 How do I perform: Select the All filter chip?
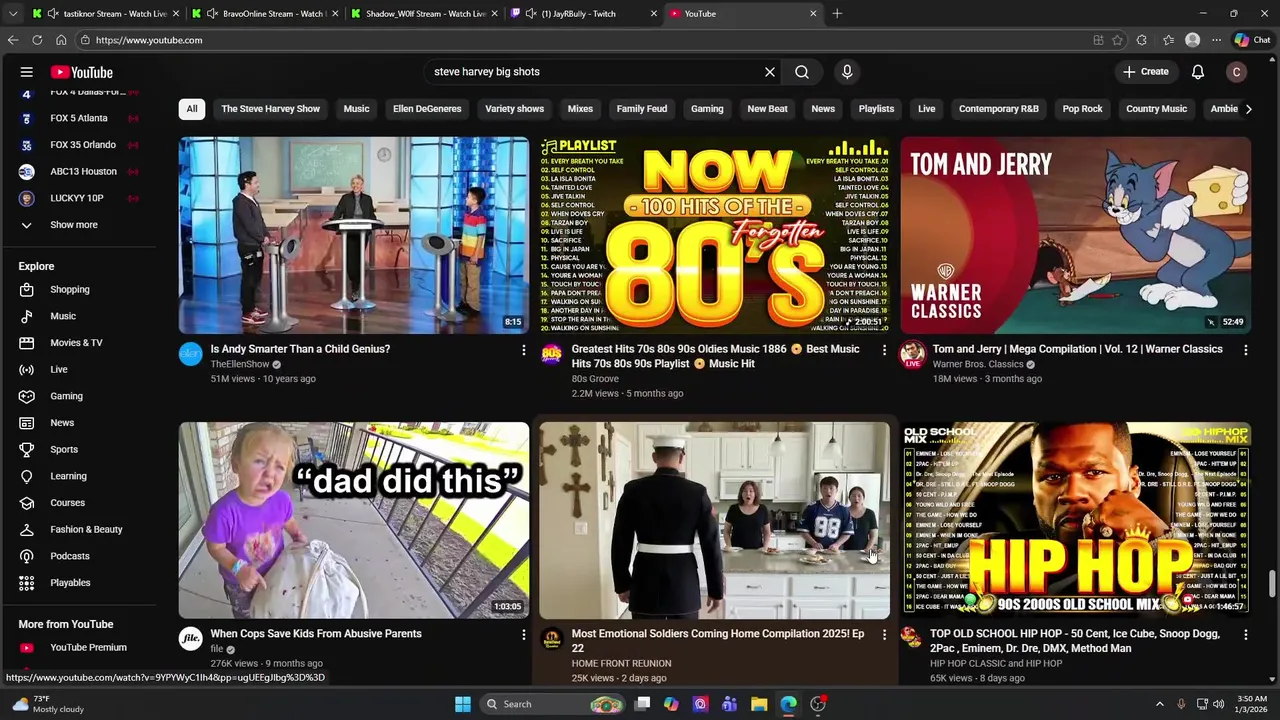click(x=192, y=109)
